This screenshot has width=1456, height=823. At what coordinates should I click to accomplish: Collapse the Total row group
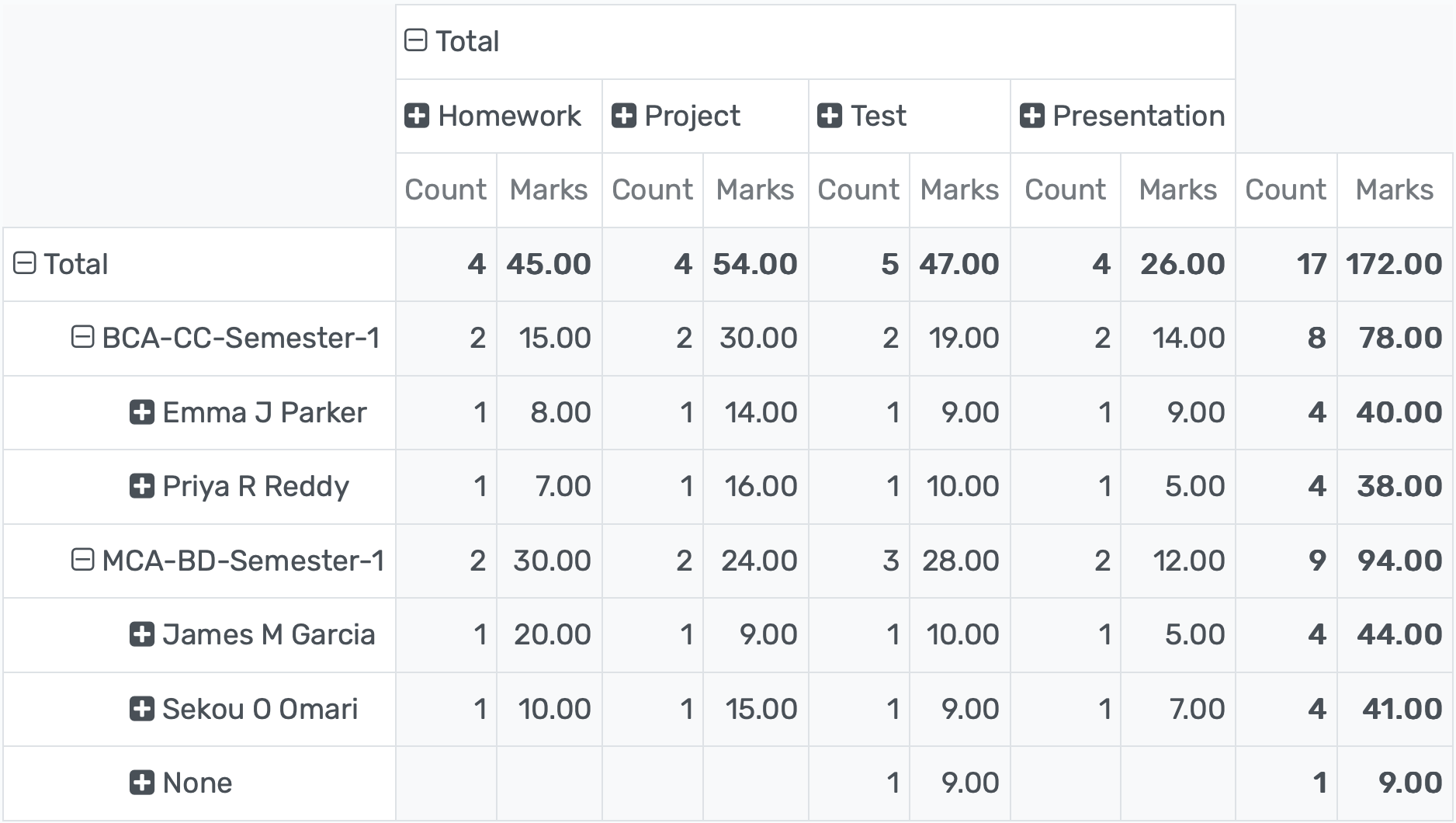[x=26, y=264]
